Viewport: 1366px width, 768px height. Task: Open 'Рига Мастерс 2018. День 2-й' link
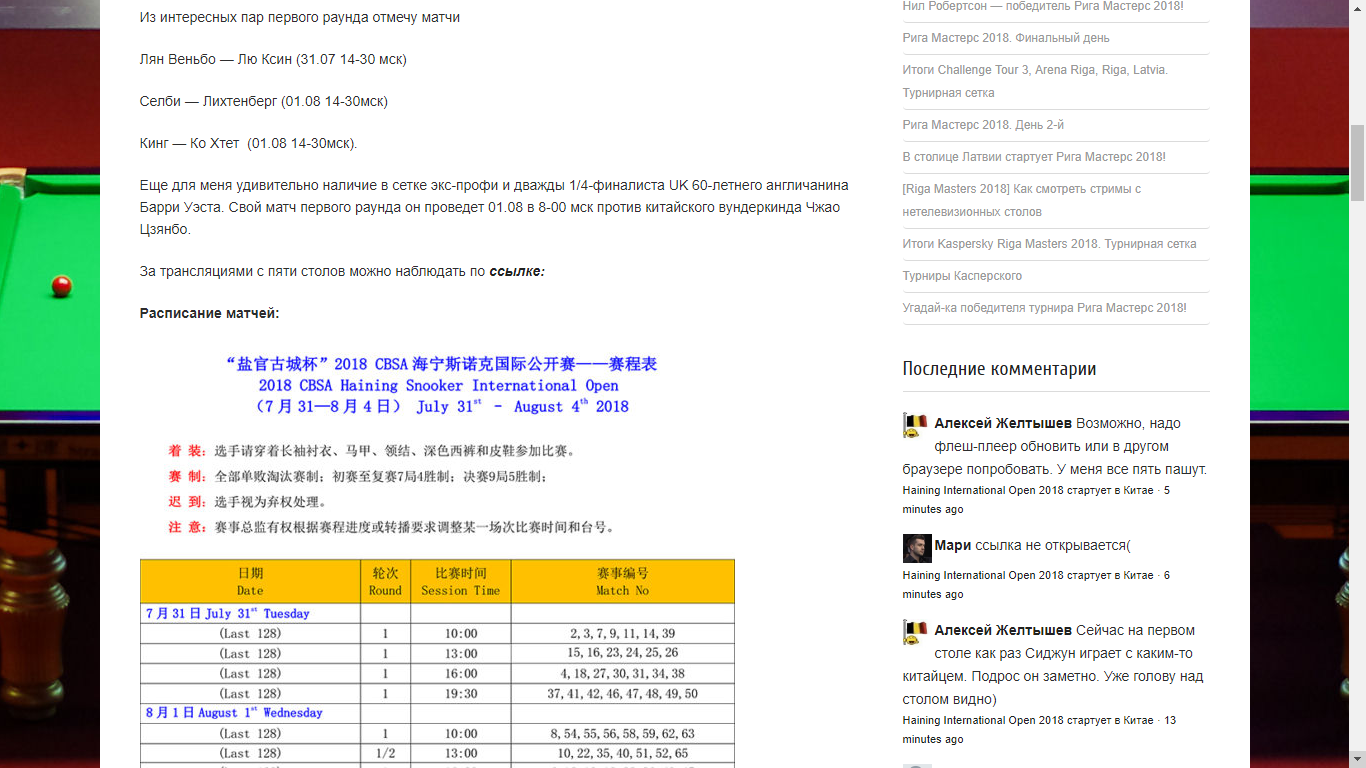983,125
